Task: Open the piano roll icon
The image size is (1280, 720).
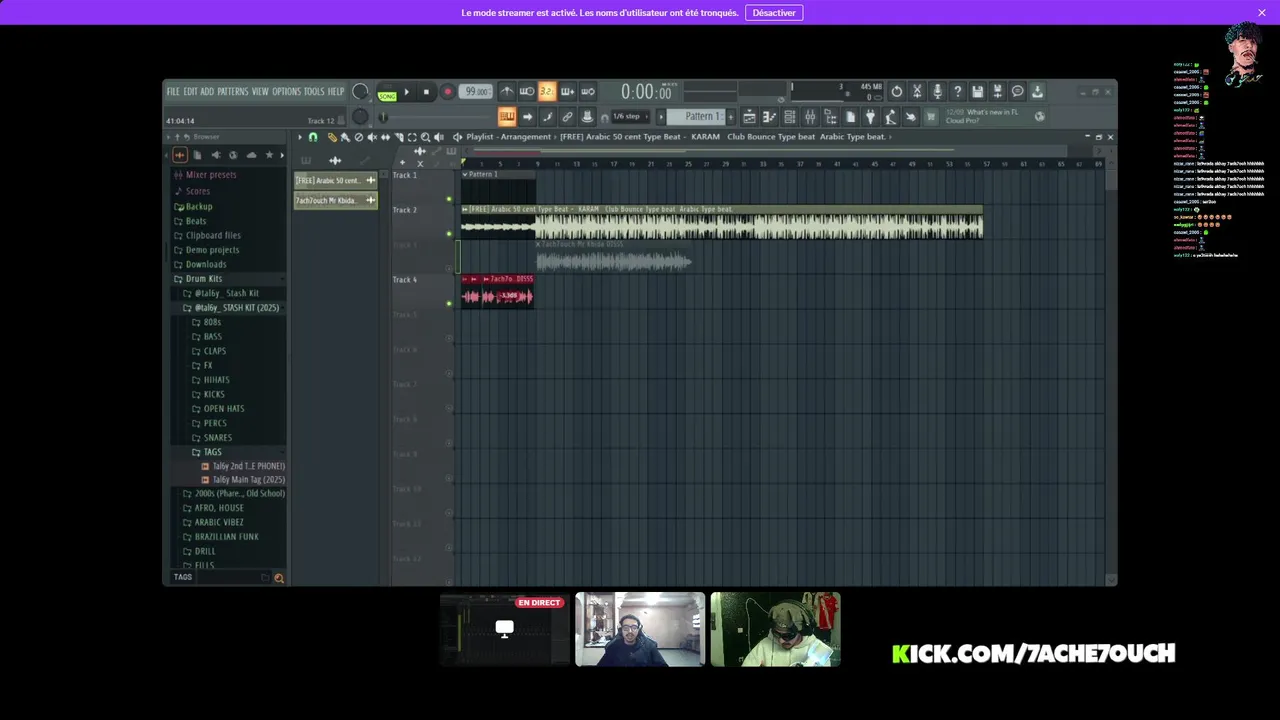Action: (x=769, y=117)
